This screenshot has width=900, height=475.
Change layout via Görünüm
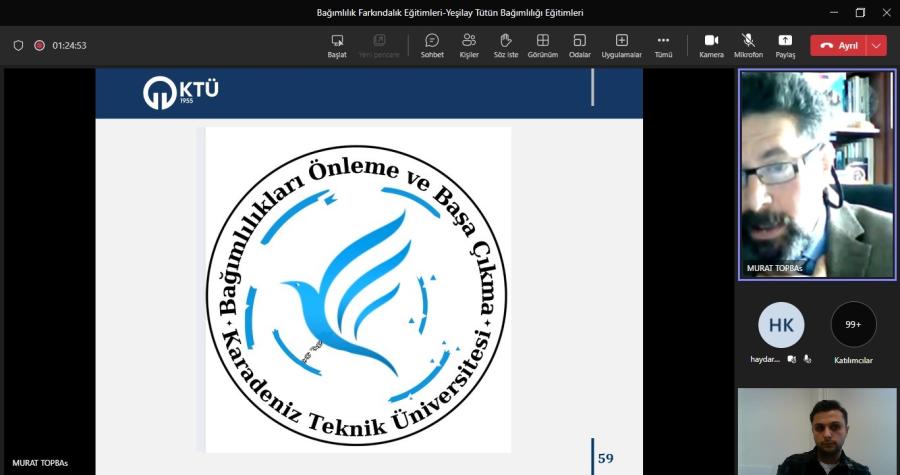[x=542, y=46]
